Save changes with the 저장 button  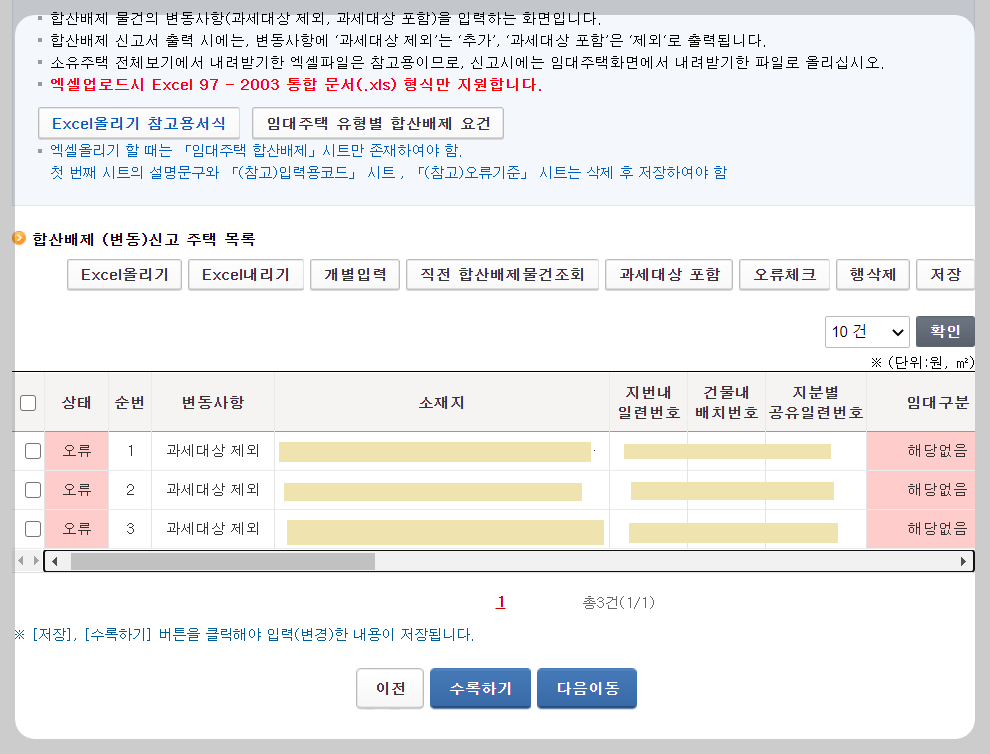945,274
